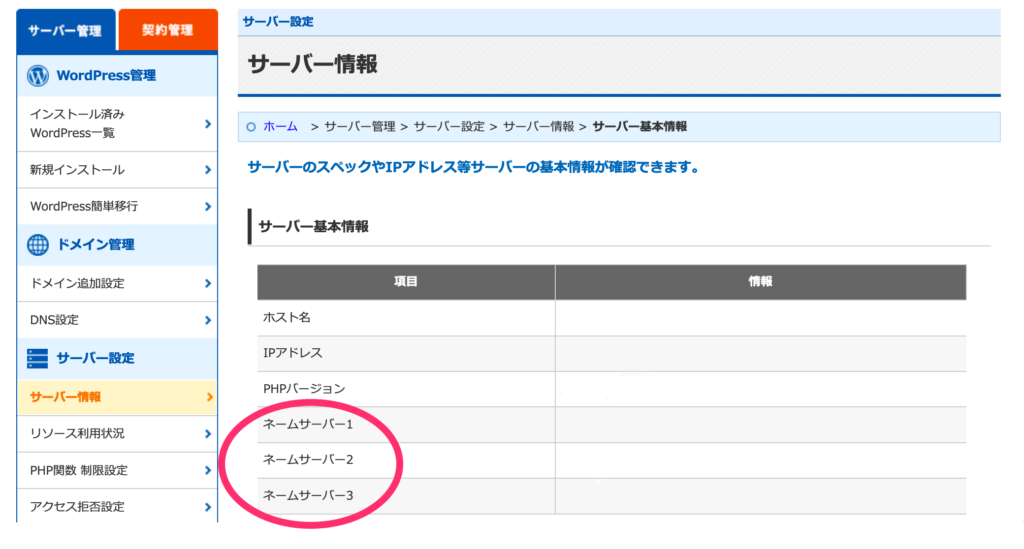Open WordPress簡単移行 menu item

118,206
